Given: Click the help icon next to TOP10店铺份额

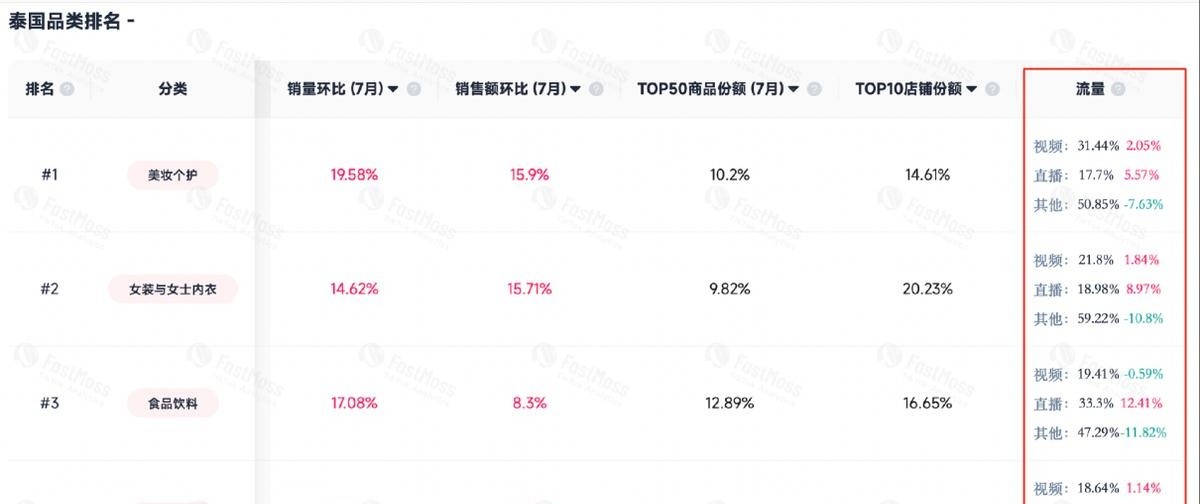Looking at the screenshot, I should [993, 89].
